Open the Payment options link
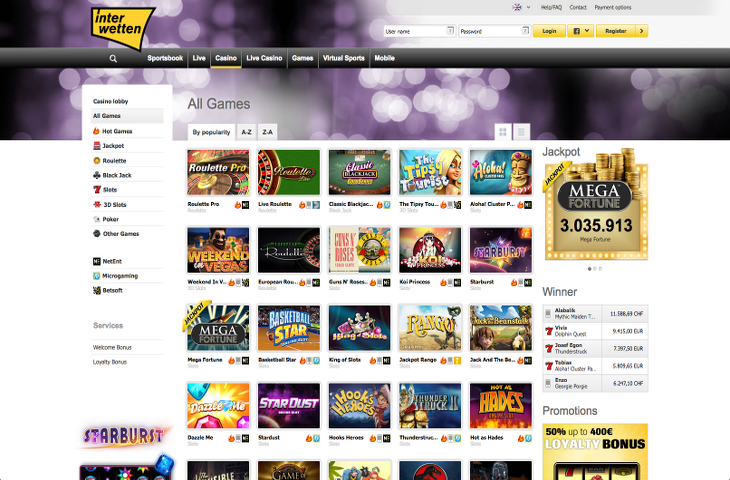The image size is (730, 480). click(613, 7)
